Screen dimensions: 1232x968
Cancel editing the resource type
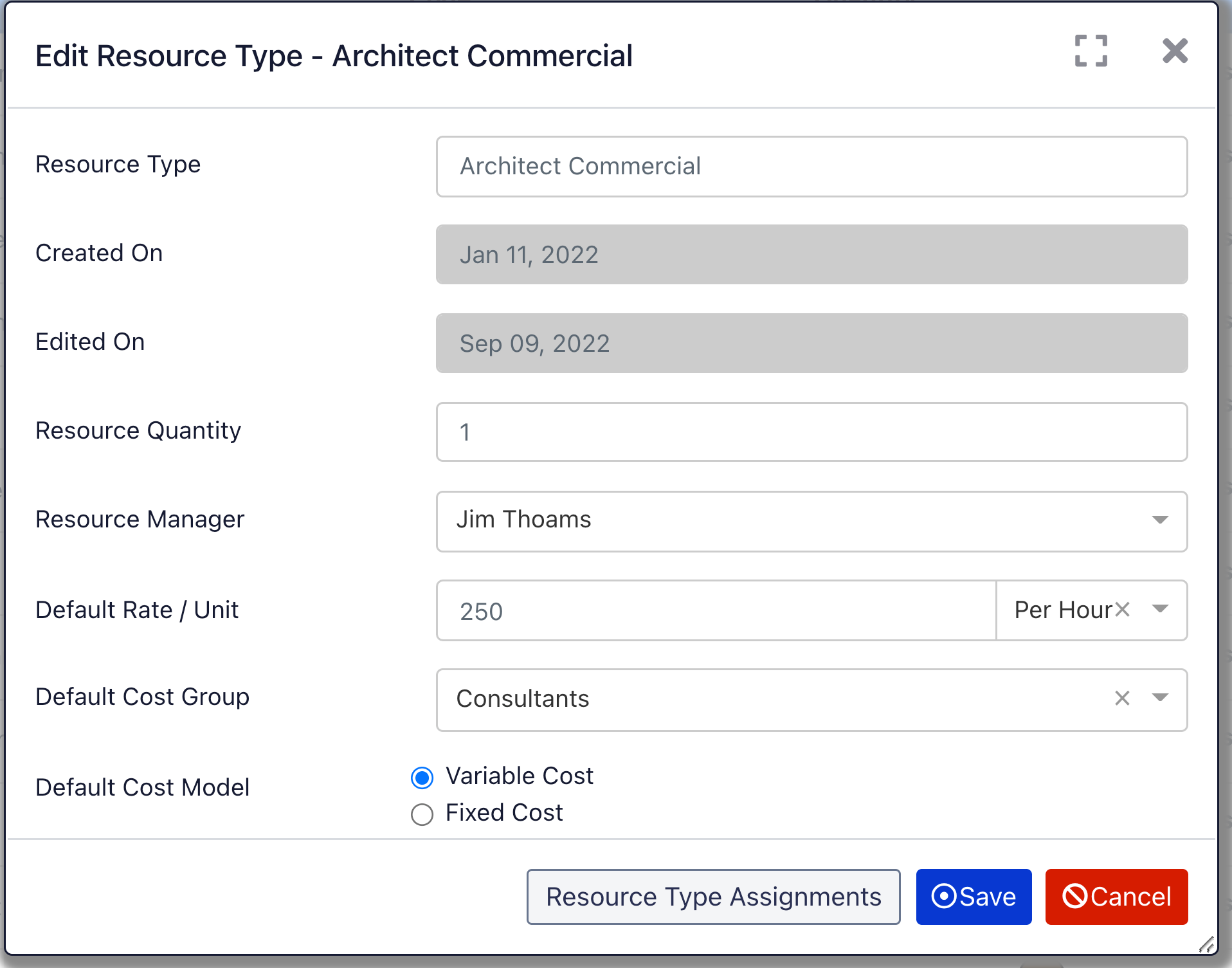point(1116,896)
